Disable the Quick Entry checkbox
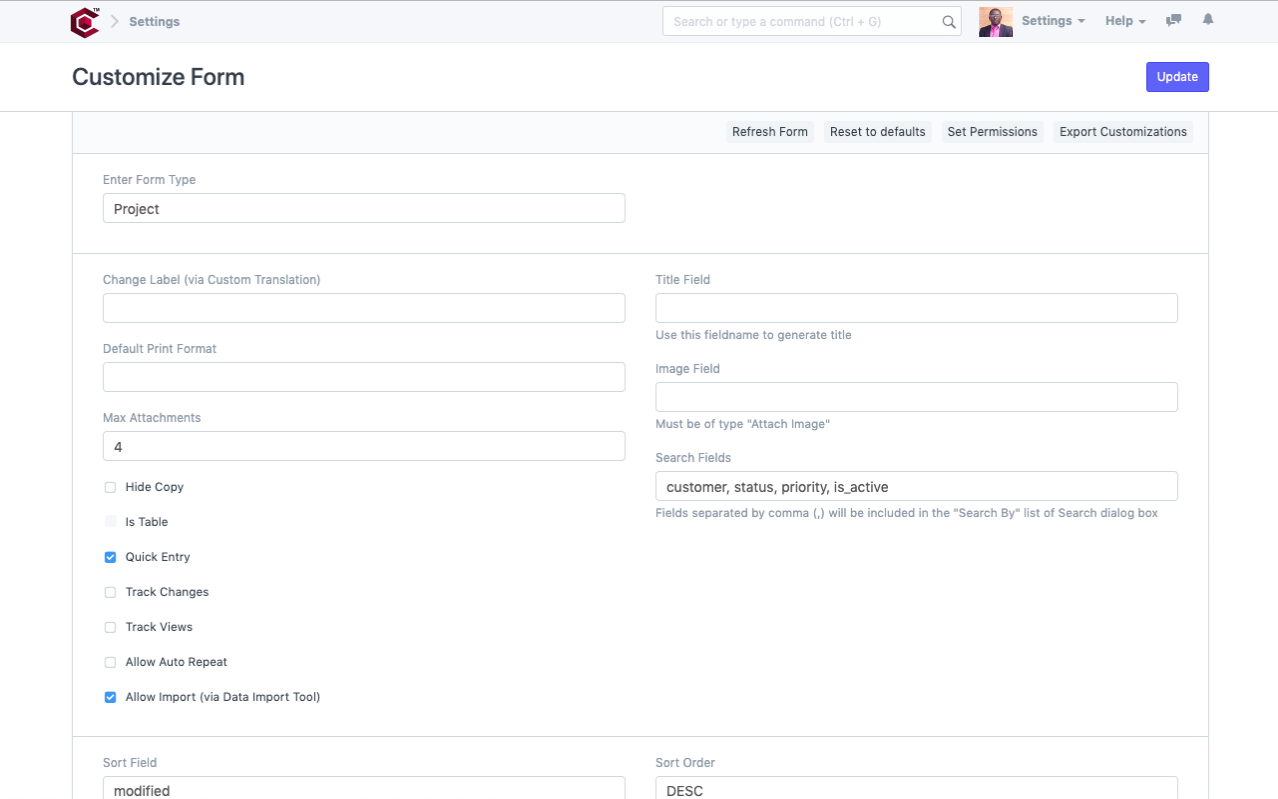 110,557
